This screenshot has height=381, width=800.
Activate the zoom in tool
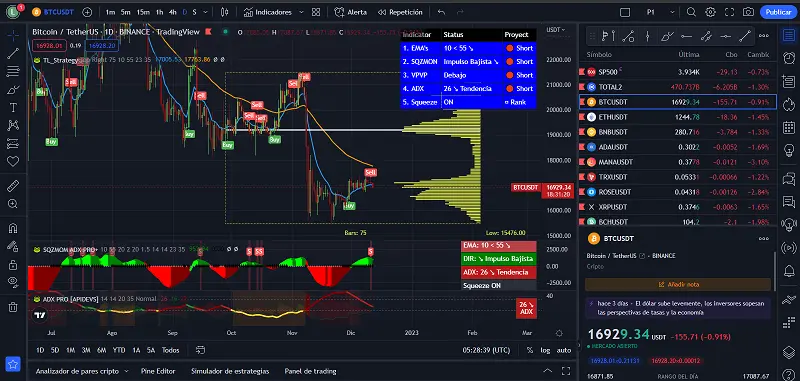[x=13, y=204]
